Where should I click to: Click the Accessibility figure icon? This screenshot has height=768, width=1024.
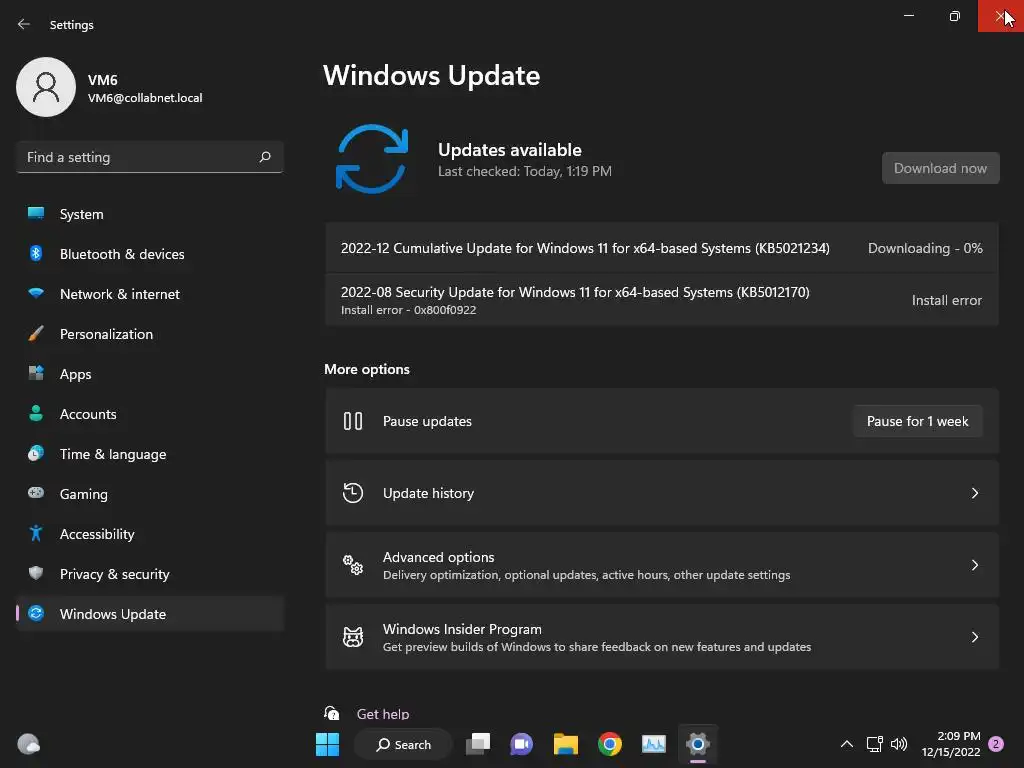pyautogui.click(x=36, y=534)
